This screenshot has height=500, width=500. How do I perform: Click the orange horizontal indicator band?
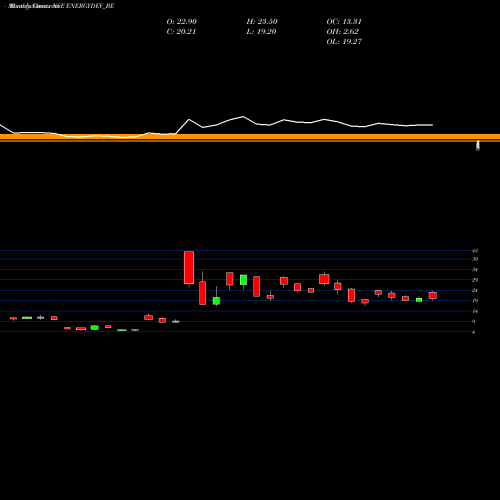tap(250, 137)
